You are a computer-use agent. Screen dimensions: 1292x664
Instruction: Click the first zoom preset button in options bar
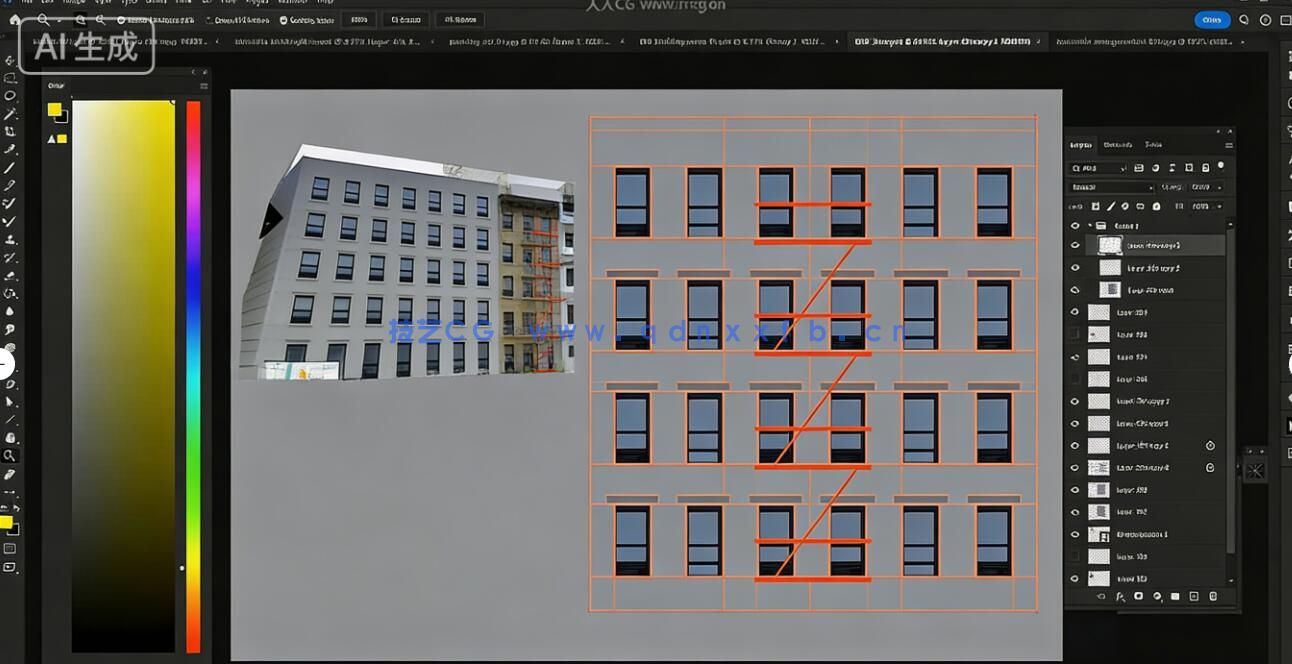359,20
